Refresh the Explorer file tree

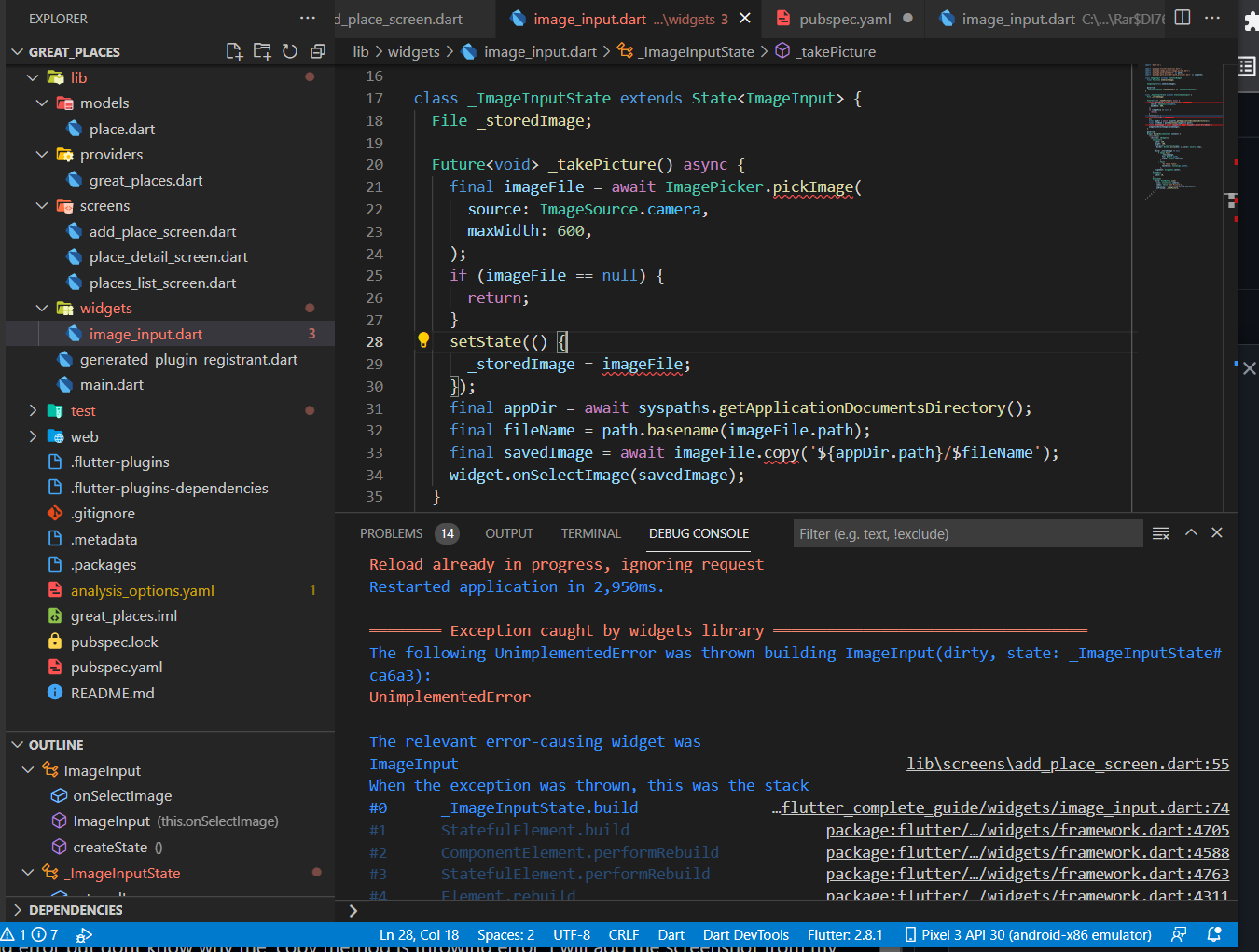290,51
